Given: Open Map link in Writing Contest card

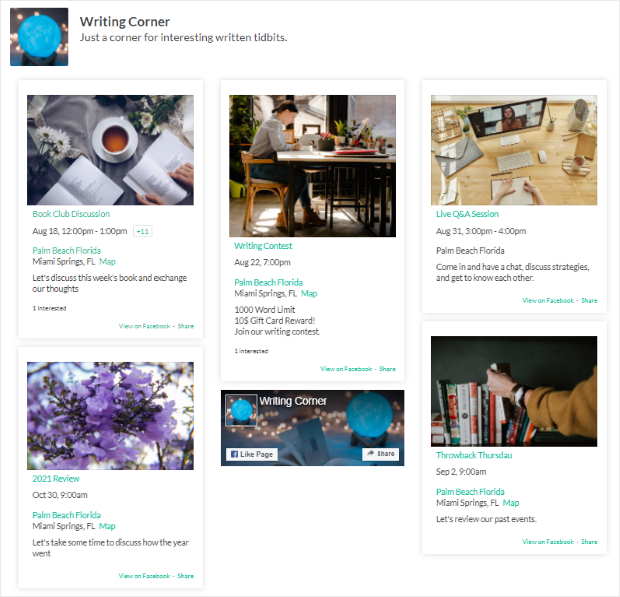Looking at the screenshot, I should click(x=309, y=293).
